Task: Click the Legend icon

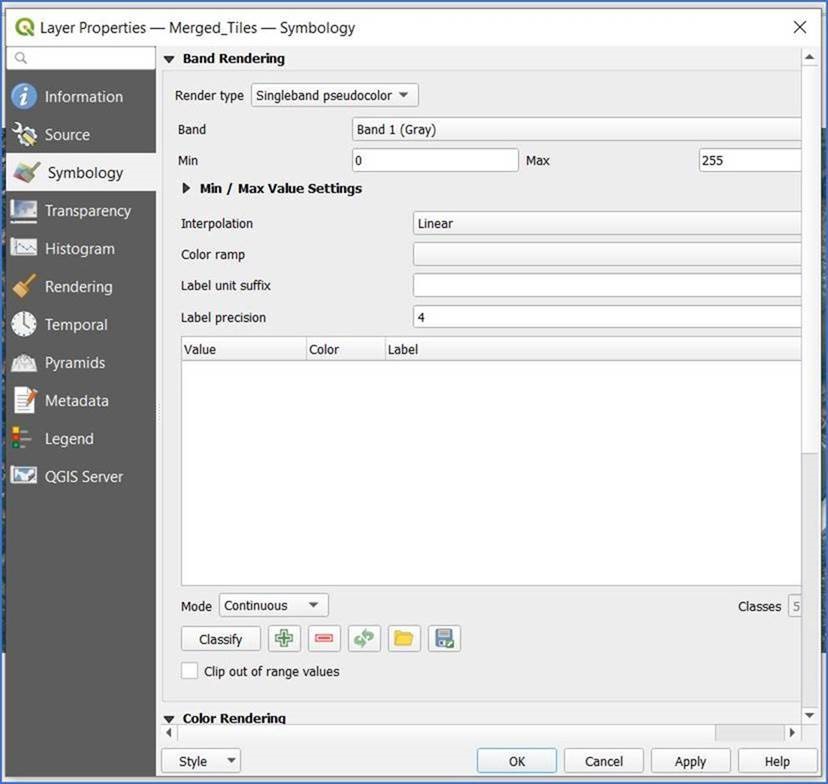Action: tap(22, 438)
